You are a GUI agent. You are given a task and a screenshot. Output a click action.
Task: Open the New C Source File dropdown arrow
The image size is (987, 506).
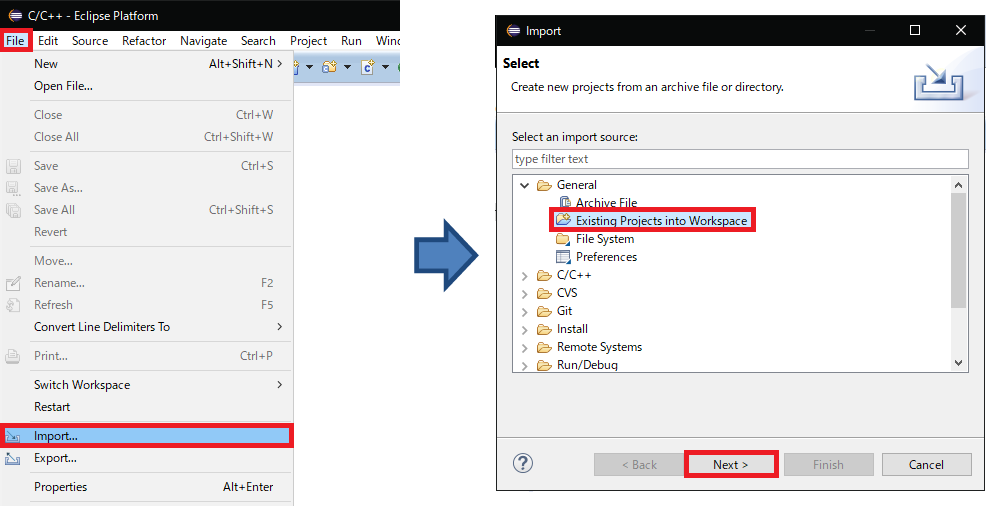tap(385, 67)
